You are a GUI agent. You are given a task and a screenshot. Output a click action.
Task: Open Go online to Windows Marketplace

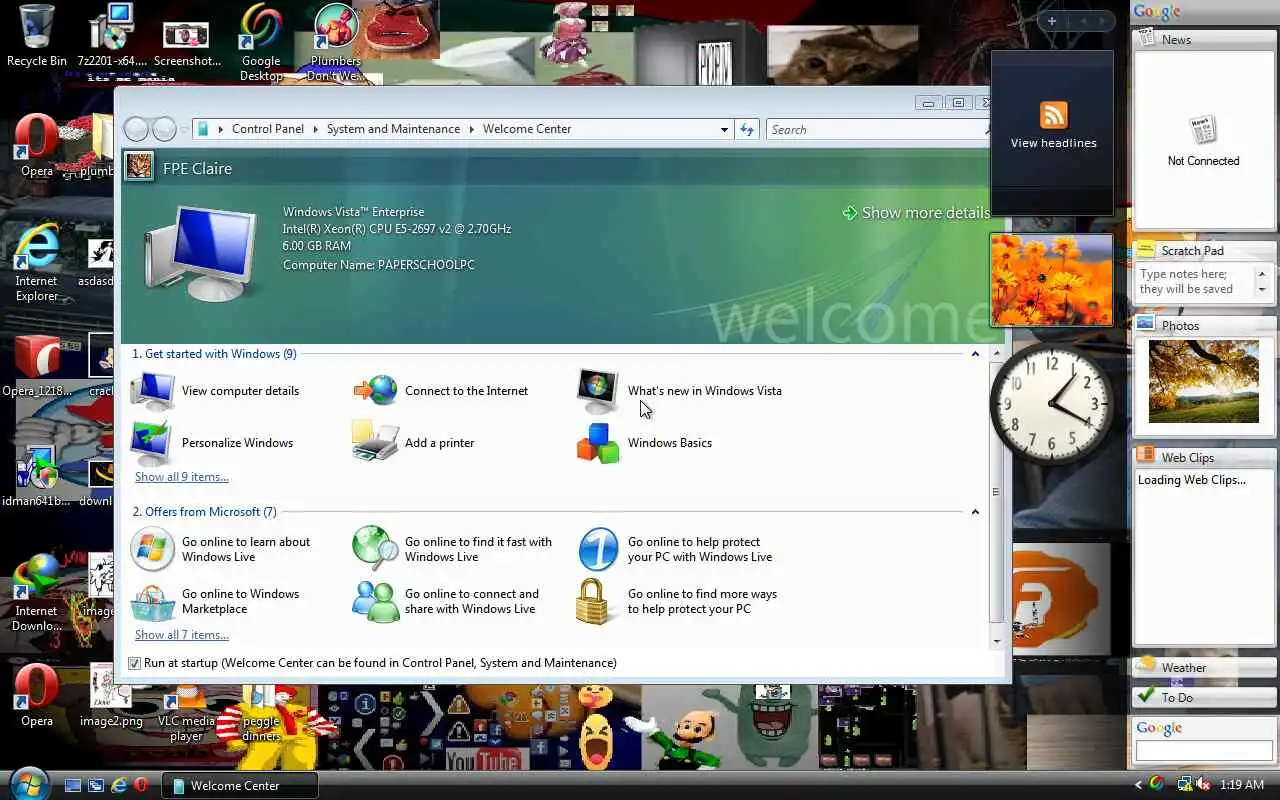[216, 601]
